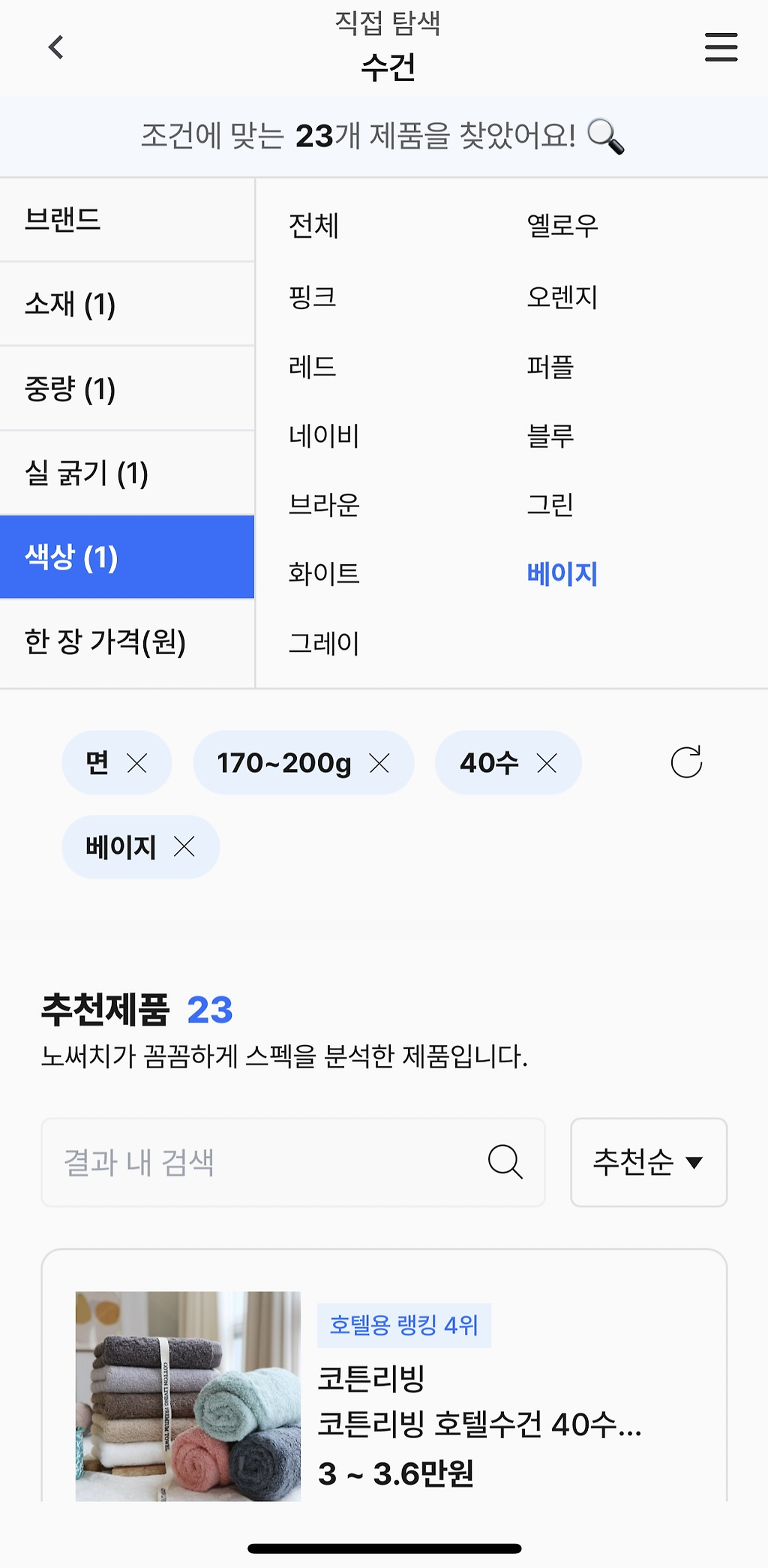Click the search magnifier in results field

[x=505, y=1162]
